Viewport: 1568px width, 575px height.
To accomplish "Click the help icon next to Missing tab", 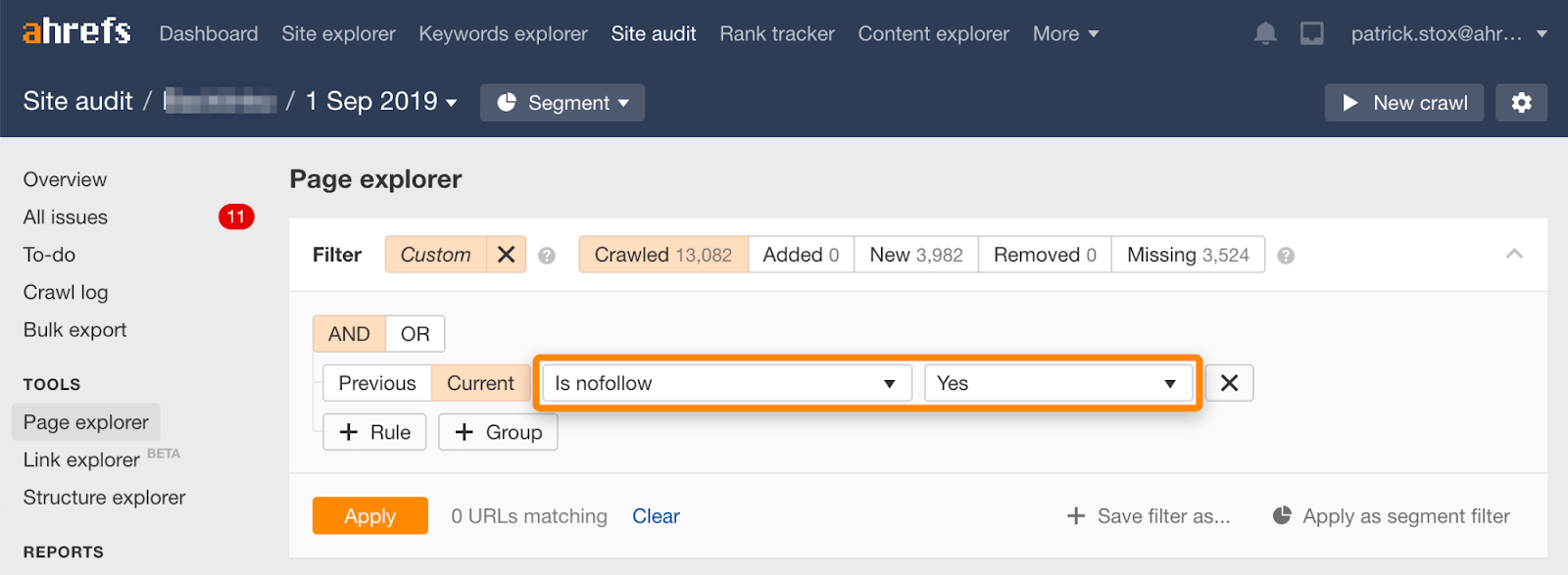I will coord(1287,255).
